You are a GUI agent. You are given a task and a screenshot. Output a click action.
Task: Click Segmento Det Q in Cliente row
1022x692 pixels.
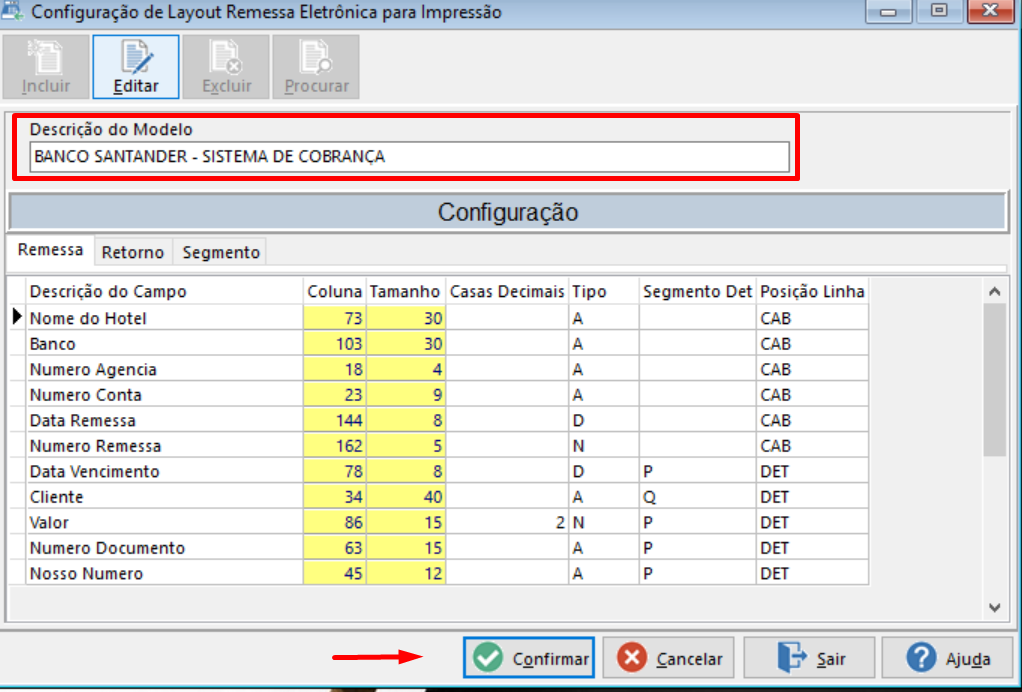697,497
